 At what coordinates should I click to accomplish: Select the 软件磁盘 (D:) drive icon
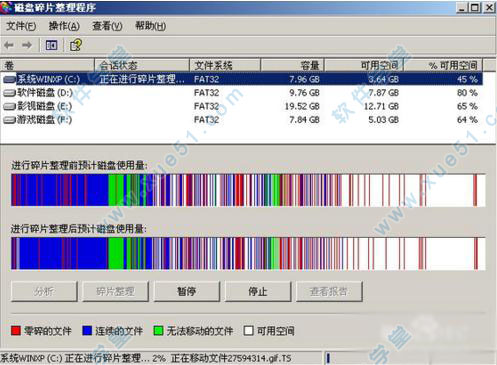pos(9,93)
